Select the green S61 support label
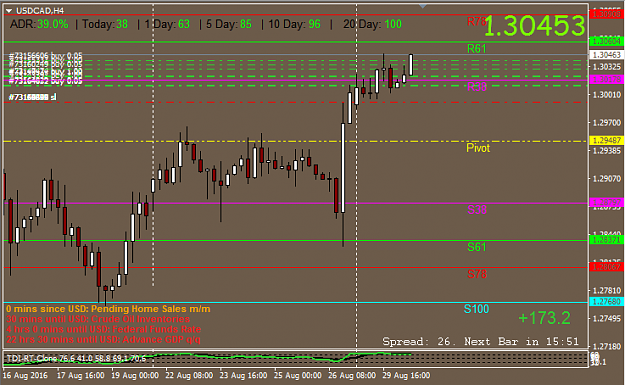The height and width of the screenshot is (385, 625). 477,247
